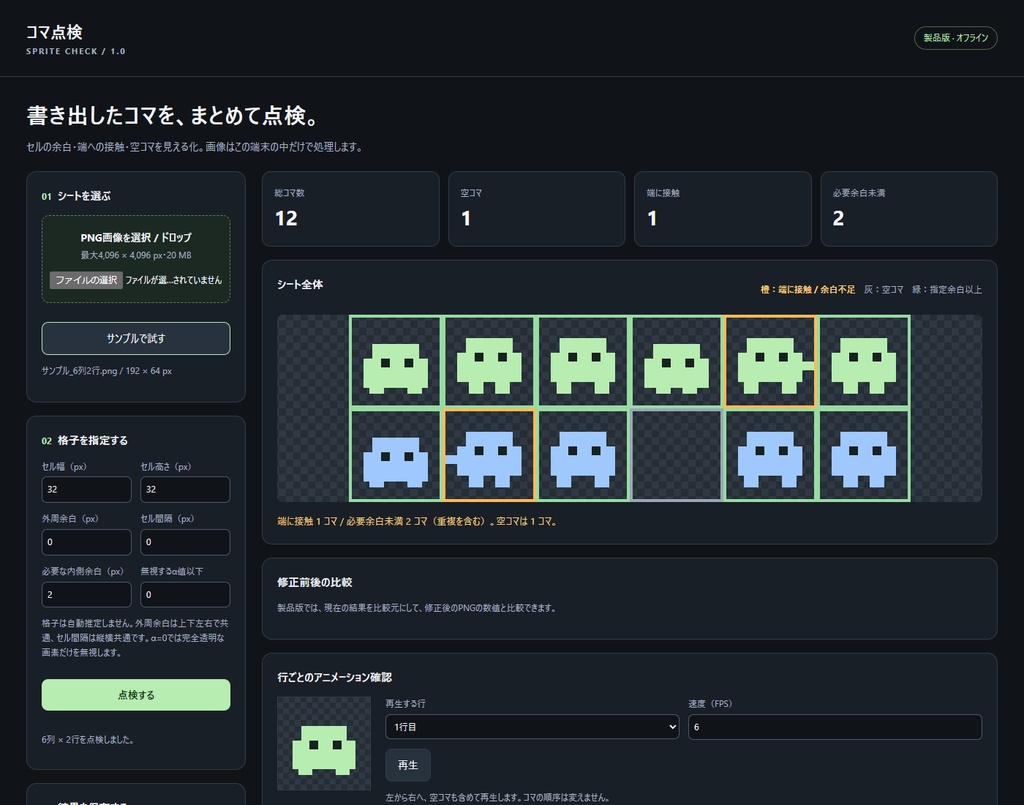Viewport: 1024px width, 805px height.
Task: Focus the 速度 (FPS) input field
Action: (835, 727)
